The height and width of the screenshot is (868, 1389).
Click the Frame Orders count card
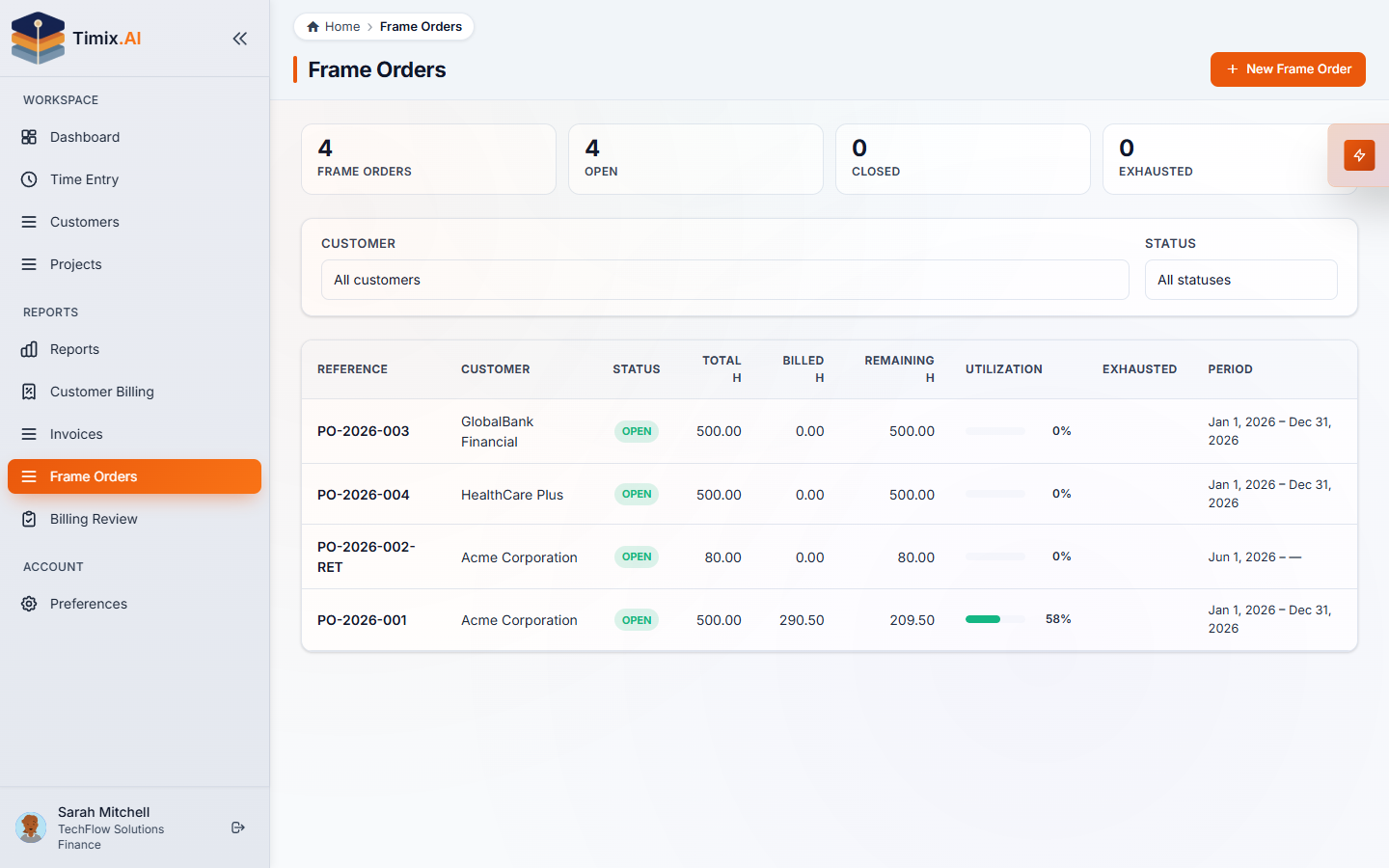(x=428, y=159)
